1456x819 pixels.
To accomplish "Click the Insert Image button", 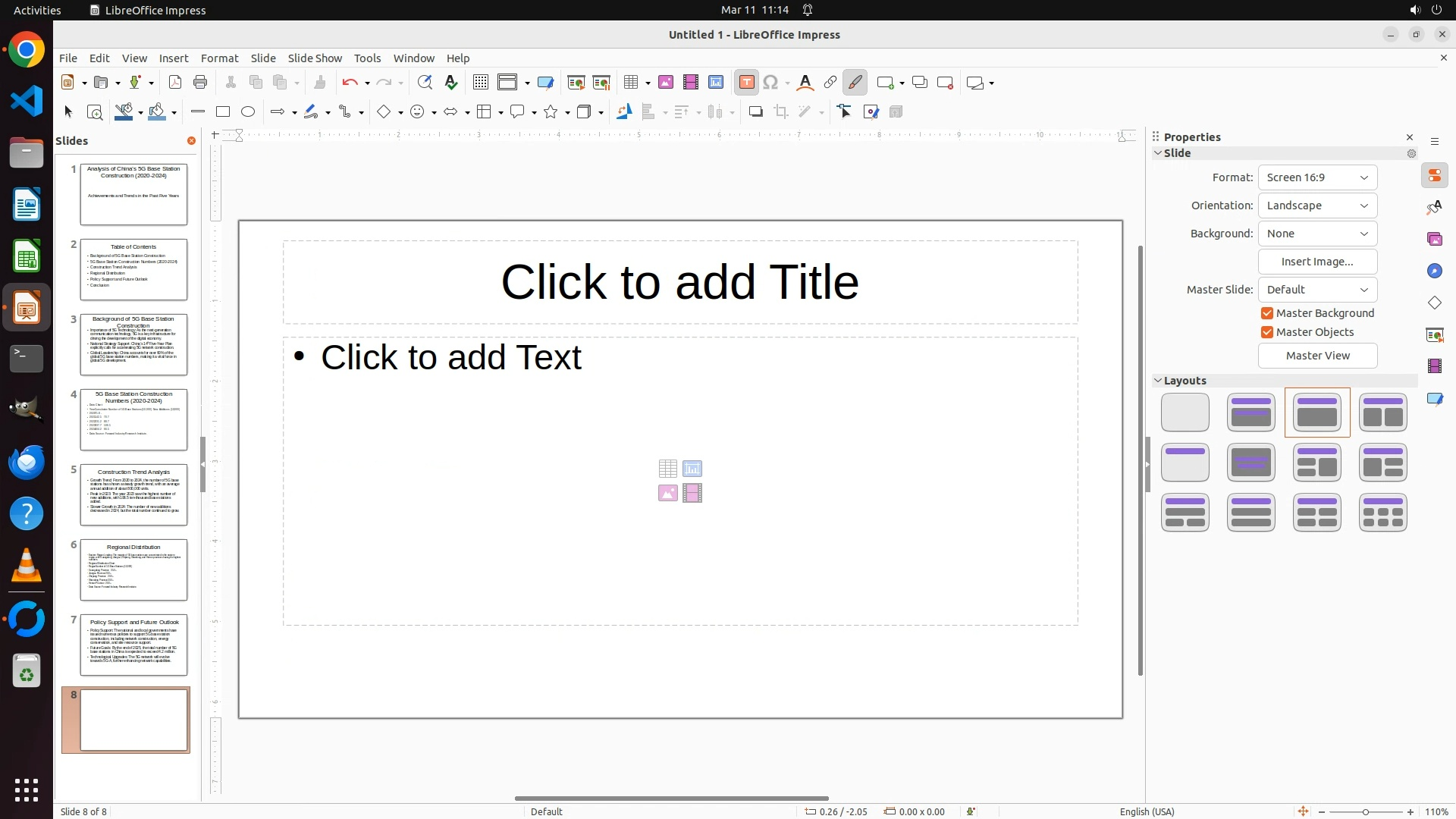I will click(1317, 262).
